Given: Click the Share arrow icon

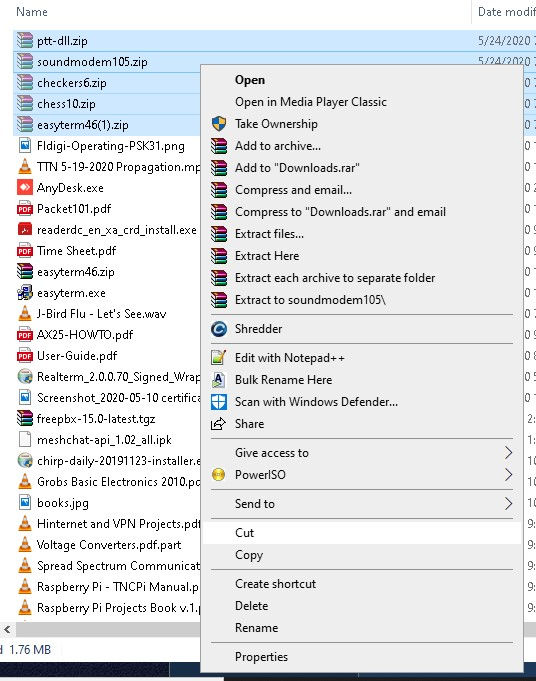Looking at the screenshot, I should [x=218, y=423].
